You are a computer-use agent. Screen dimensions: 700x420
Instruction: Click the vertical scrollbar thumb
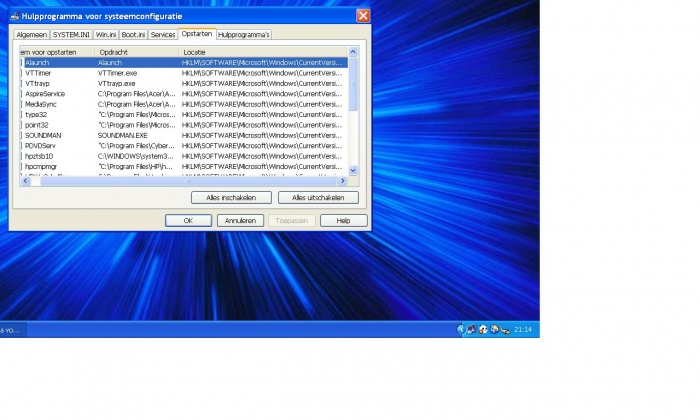coord(353,84)
